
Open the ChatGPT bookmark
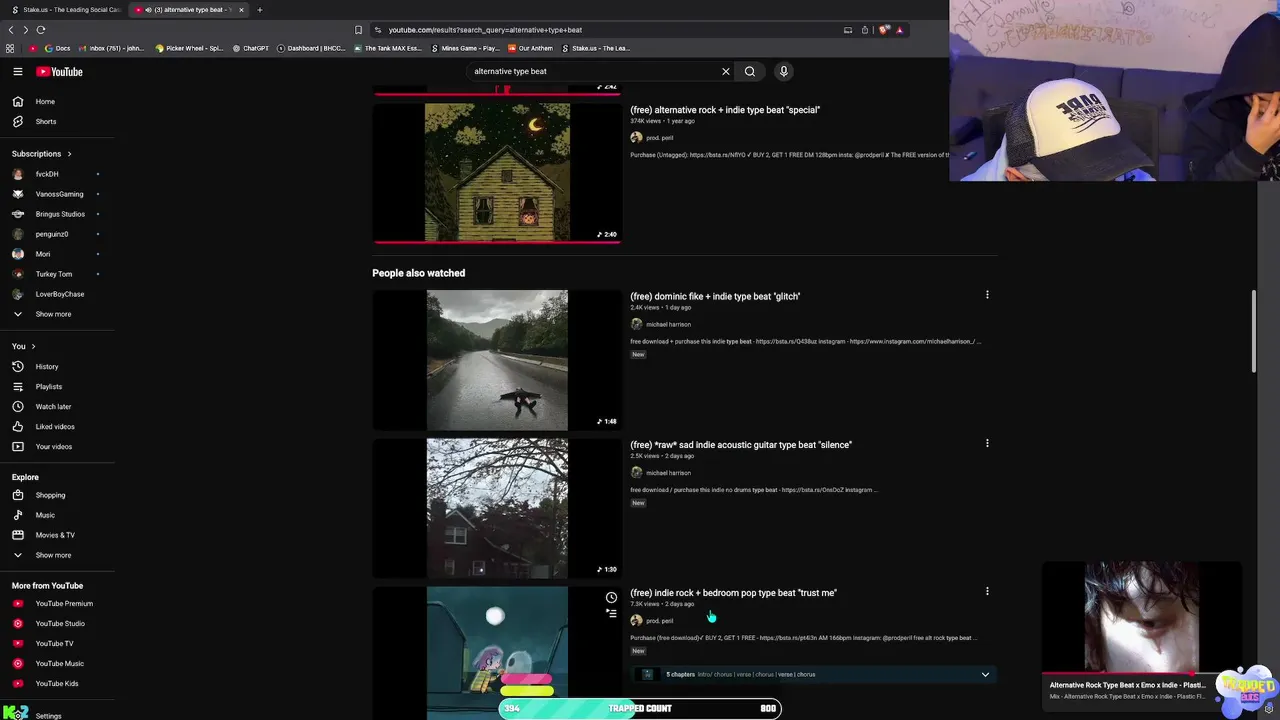(x=251, y=48)
